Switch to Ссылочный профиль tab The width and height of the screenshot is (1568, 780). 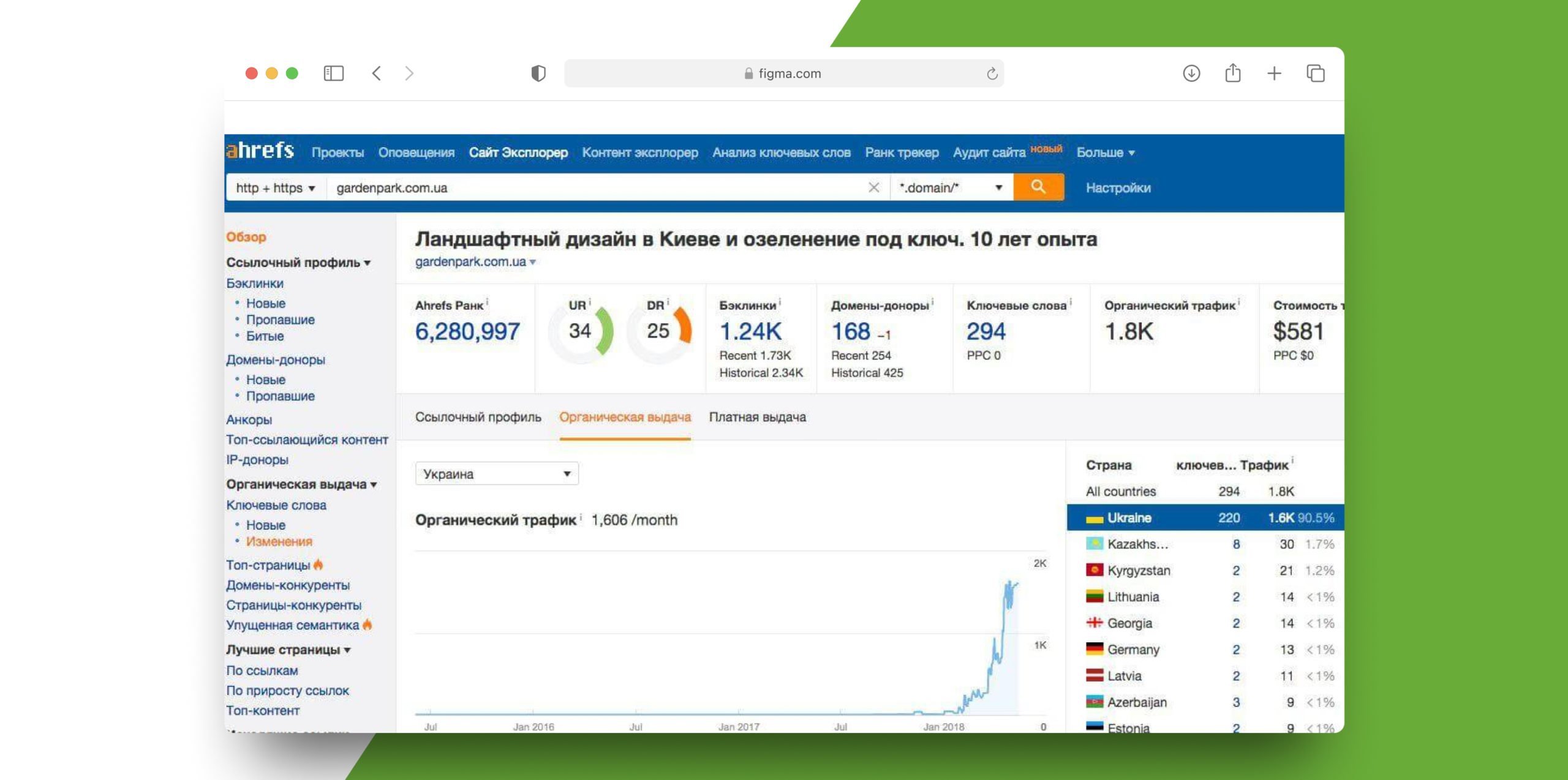(x=478, y=417)
